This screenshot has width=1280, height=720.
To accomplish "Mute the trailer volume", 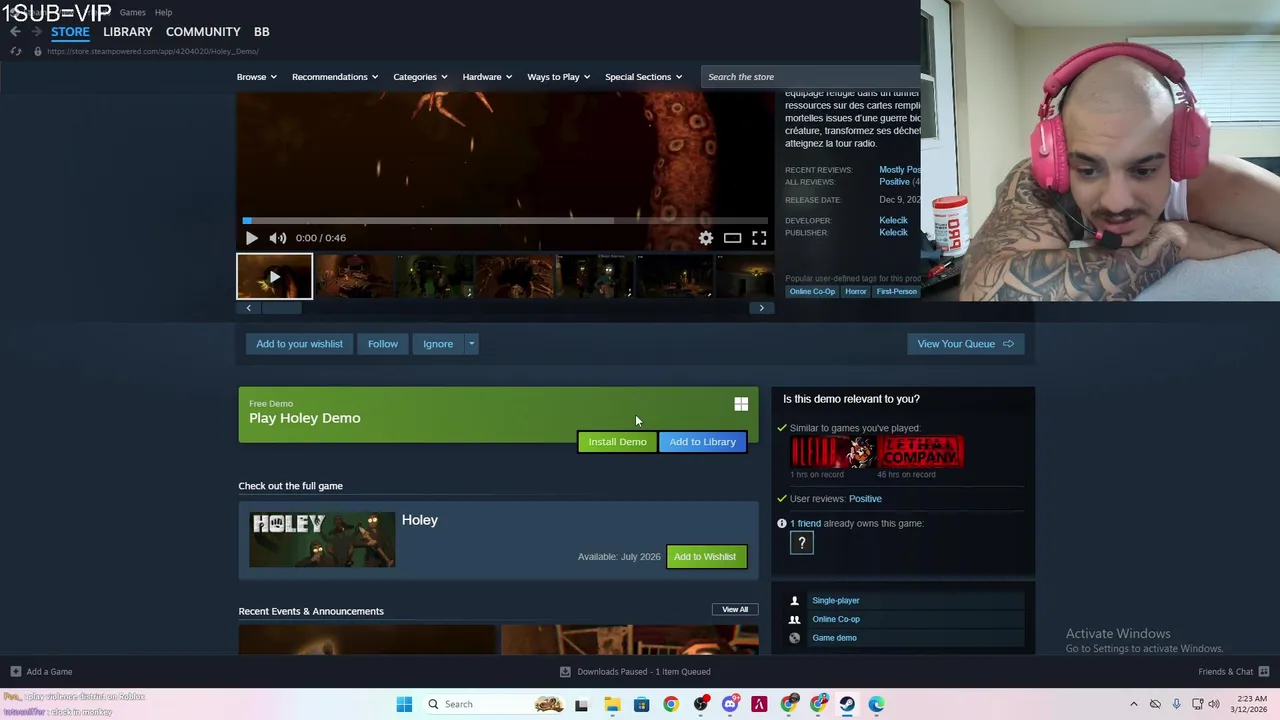I will pos(278,238).
